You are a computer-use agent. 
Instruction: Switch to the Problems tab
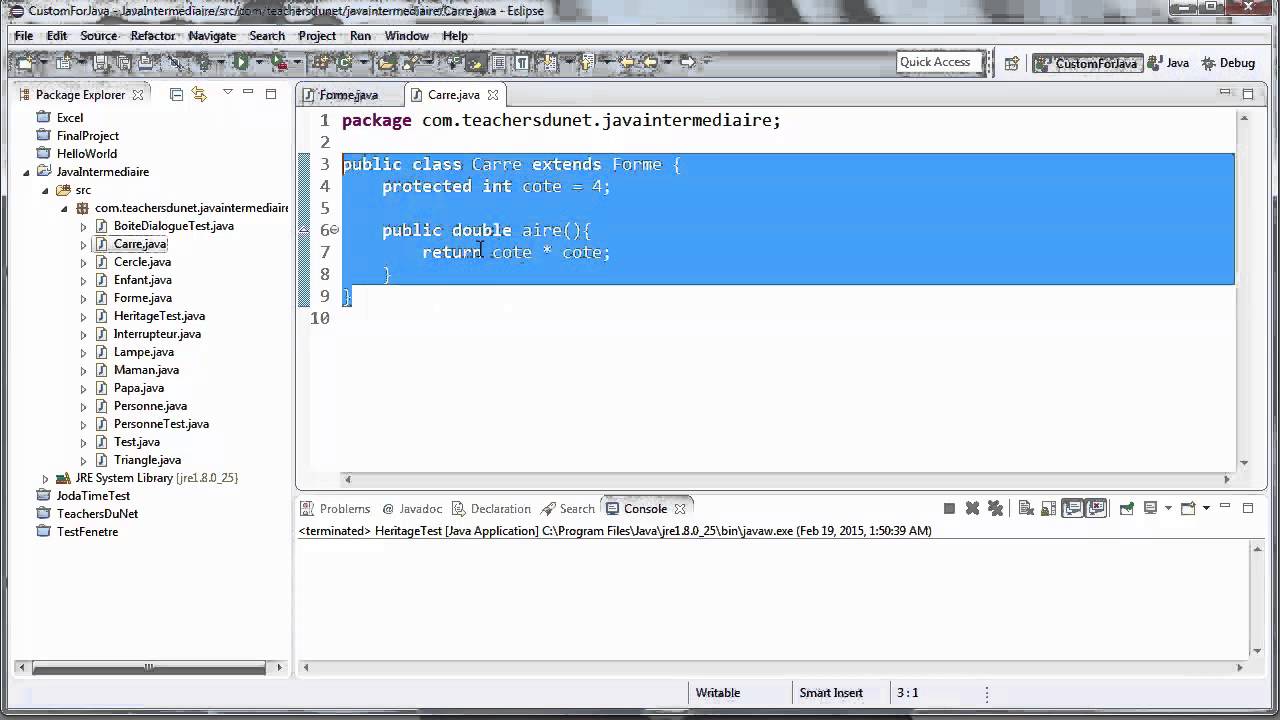tap(345, 509)
